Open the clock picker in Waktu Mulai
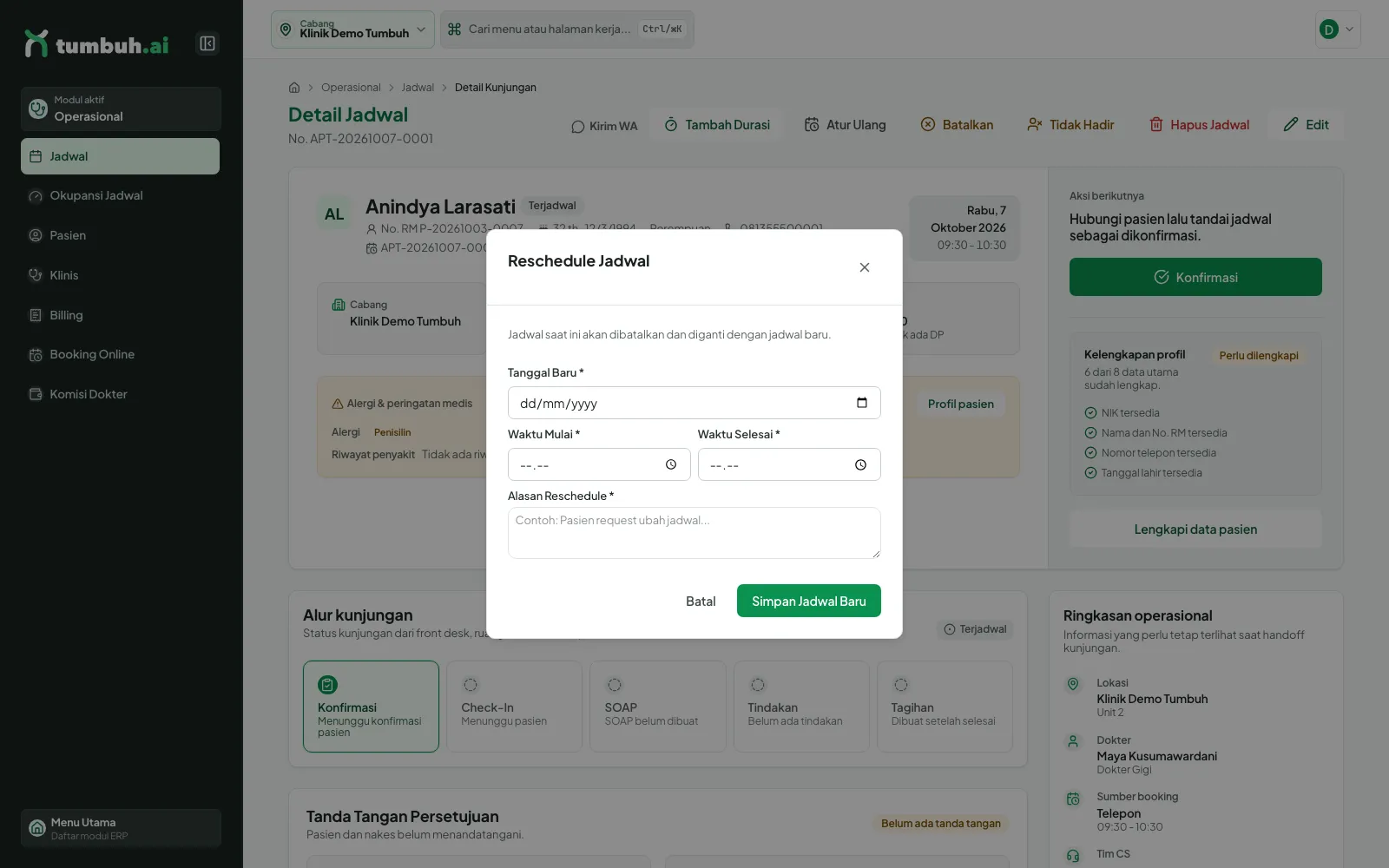 (671, 464)
